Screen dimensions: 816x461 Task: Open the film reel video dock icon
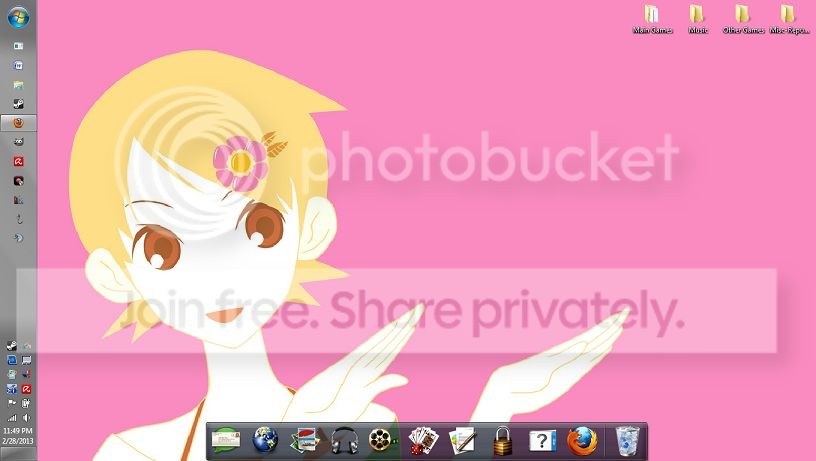point(382,440)
